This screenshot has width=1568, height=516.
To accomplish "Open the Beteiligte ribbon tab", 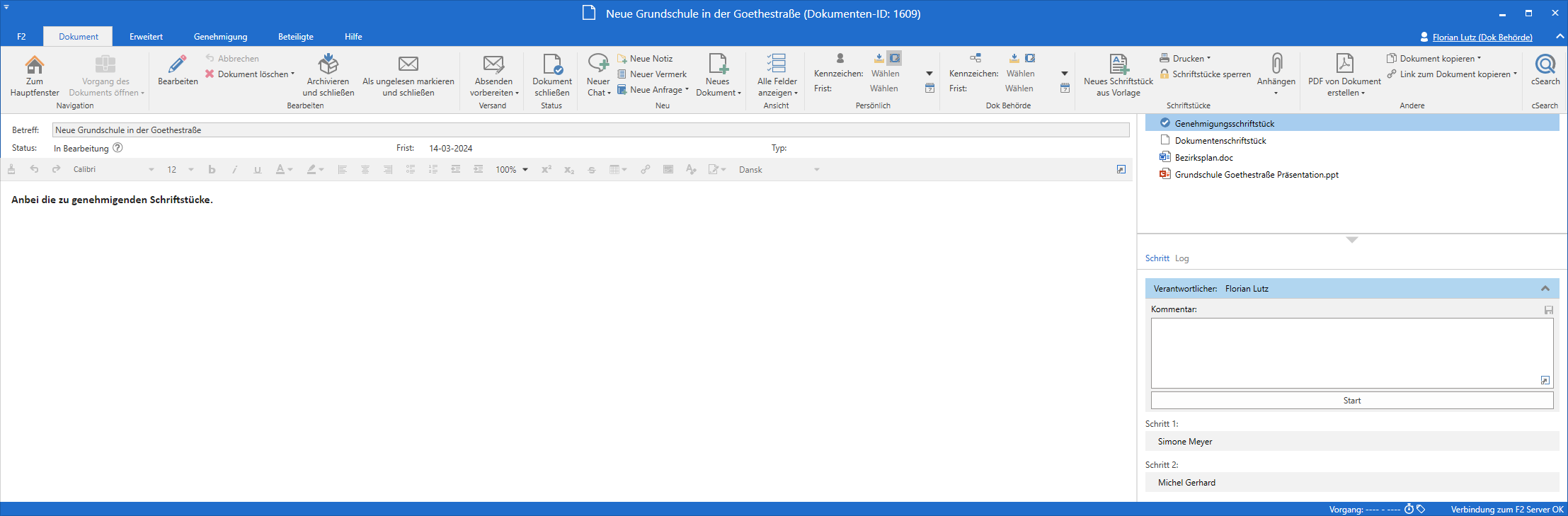I will pyautogui.click(x=295, y=37).
